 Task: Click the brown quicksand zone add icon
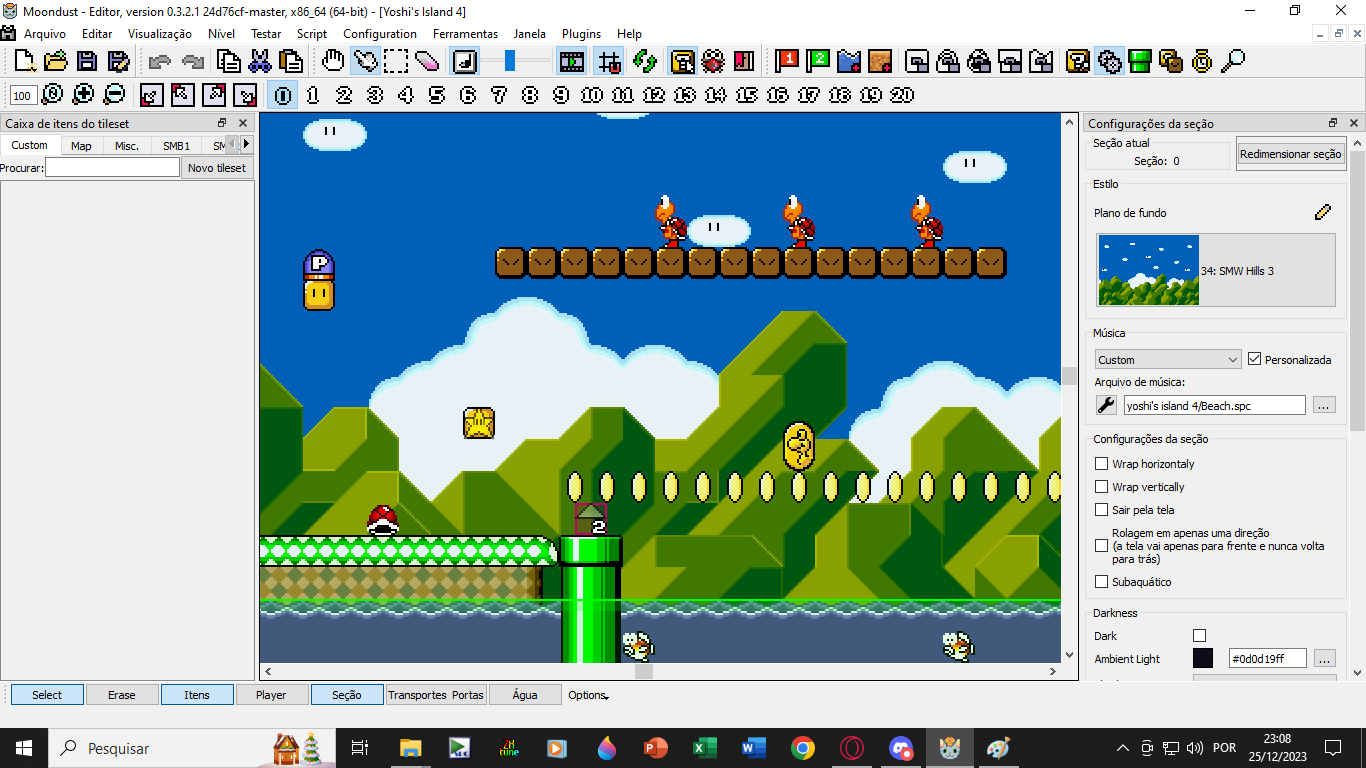880,61
